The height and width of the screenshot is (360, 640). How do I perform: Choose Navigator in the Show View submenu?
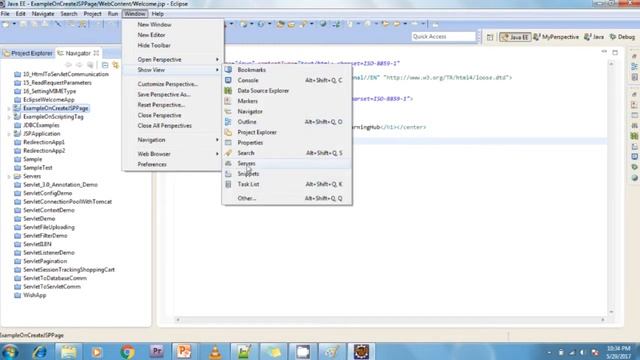coord(287,111)
